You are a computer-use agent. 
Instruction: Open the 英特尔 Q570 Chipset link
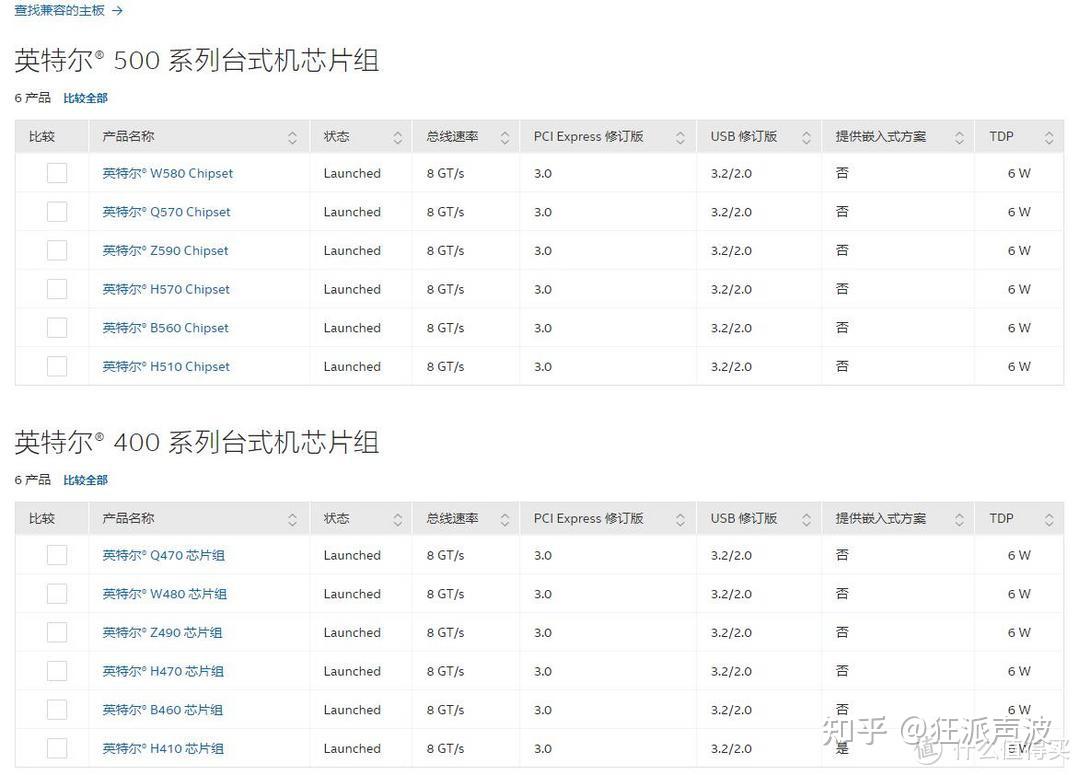click(166, 212)
